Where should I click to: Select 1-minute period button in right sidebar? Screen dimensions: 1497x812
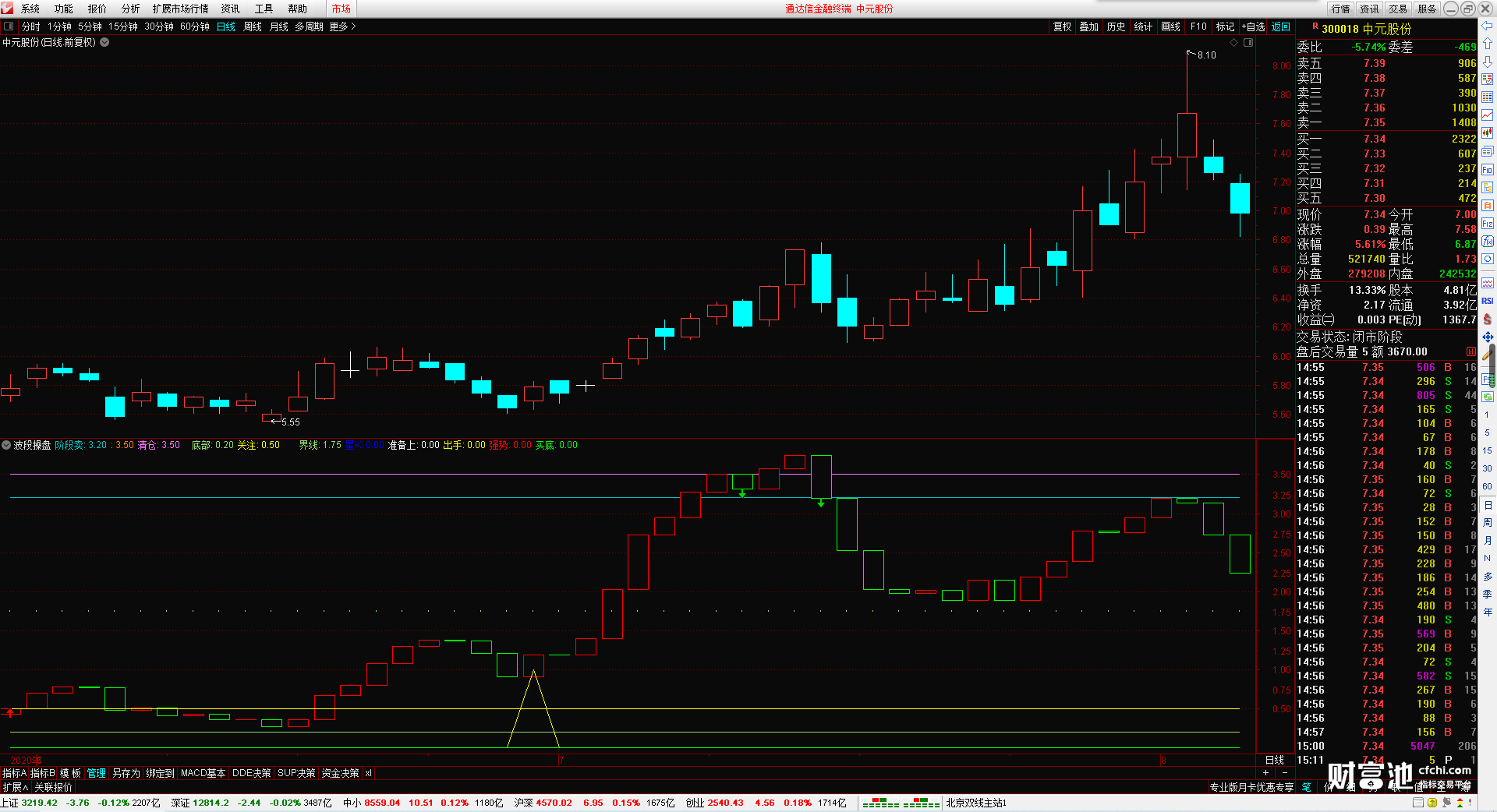click(1488, 415)
